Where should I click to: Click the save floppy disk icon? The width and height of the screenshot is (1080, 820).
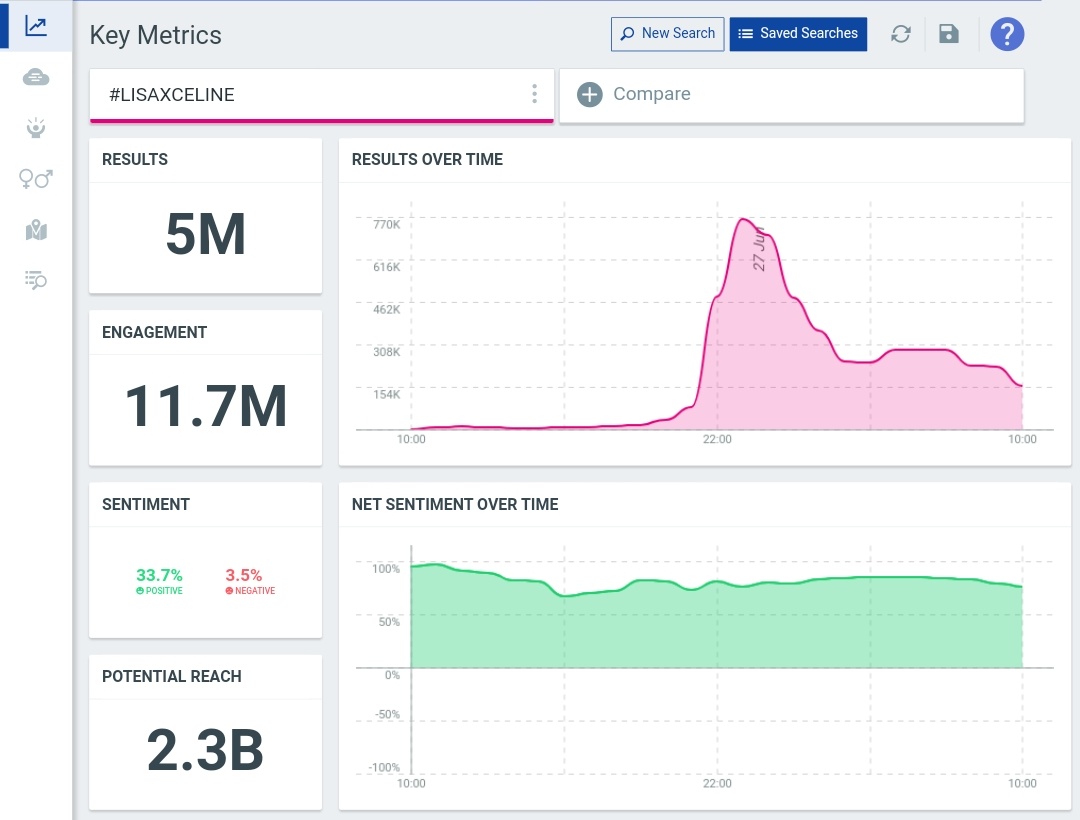point(948,34)
